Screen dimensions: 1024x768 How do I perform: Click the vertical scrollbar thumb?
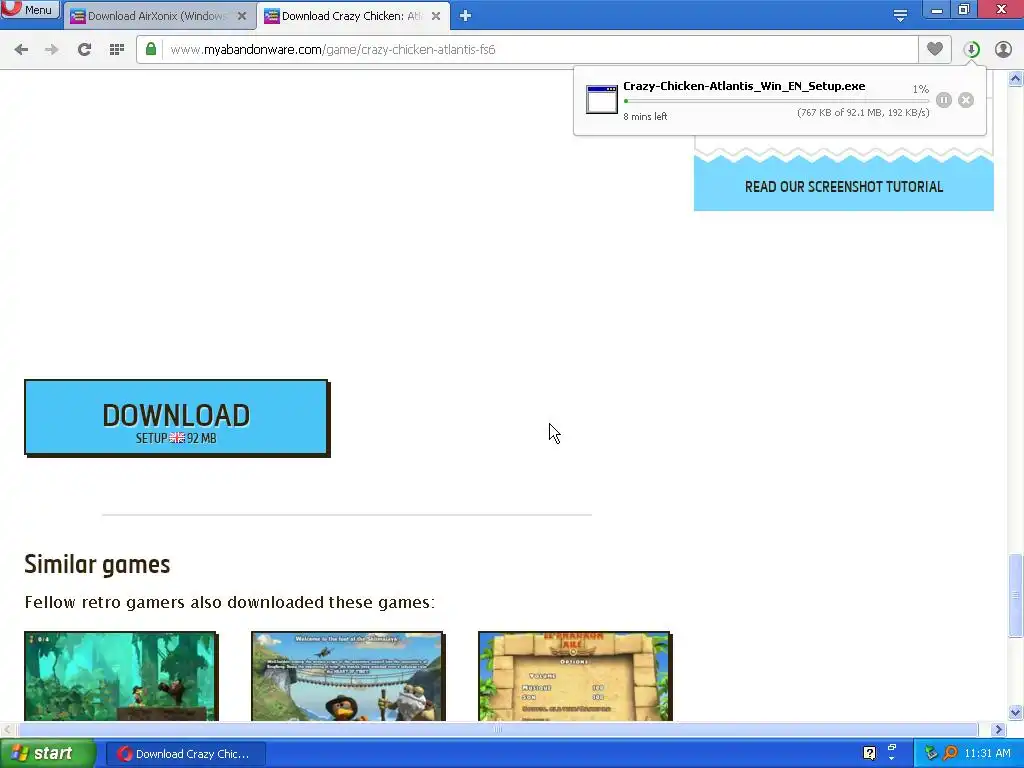point(1016,595)
